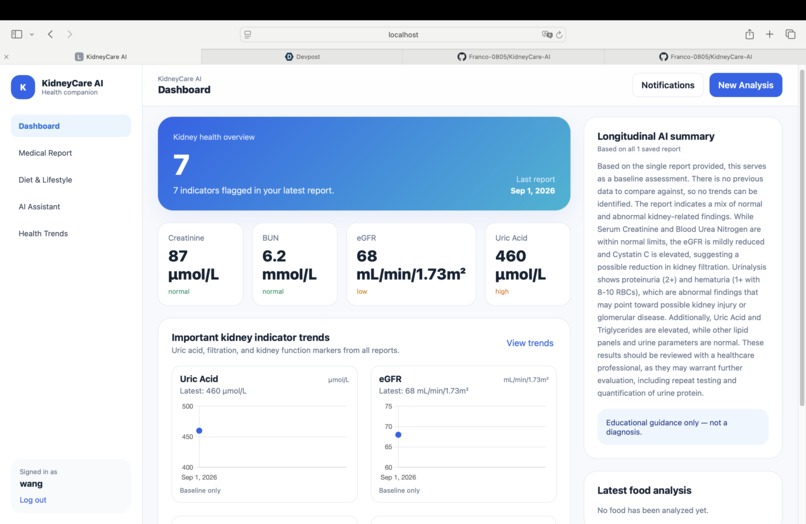Click the localhost address bar
This screenshot has width=806, height=524.
click(403, 34)
